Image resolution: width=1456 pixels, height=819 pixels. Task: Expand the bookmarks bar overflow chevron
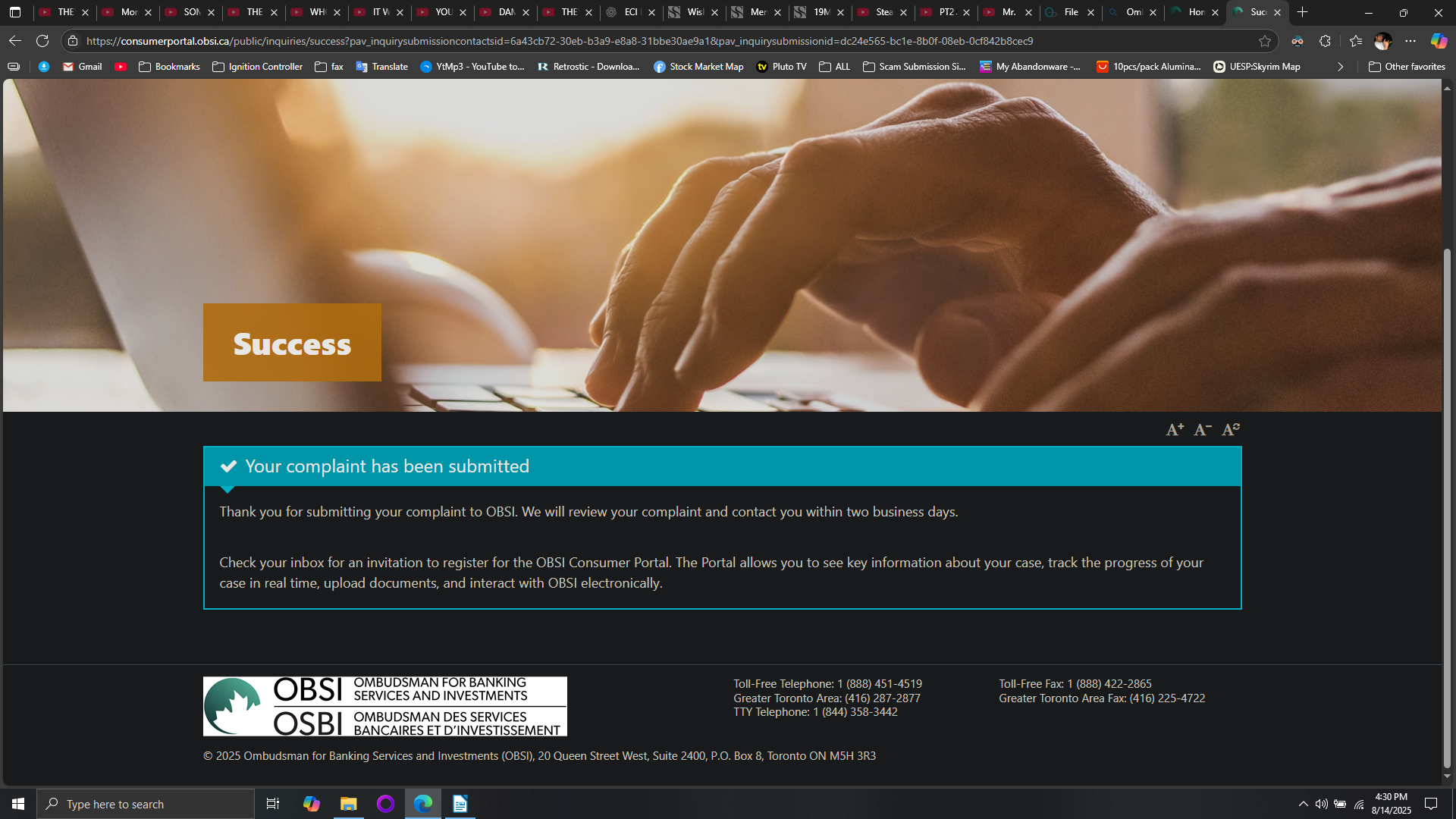click(x=1340, y=67)
